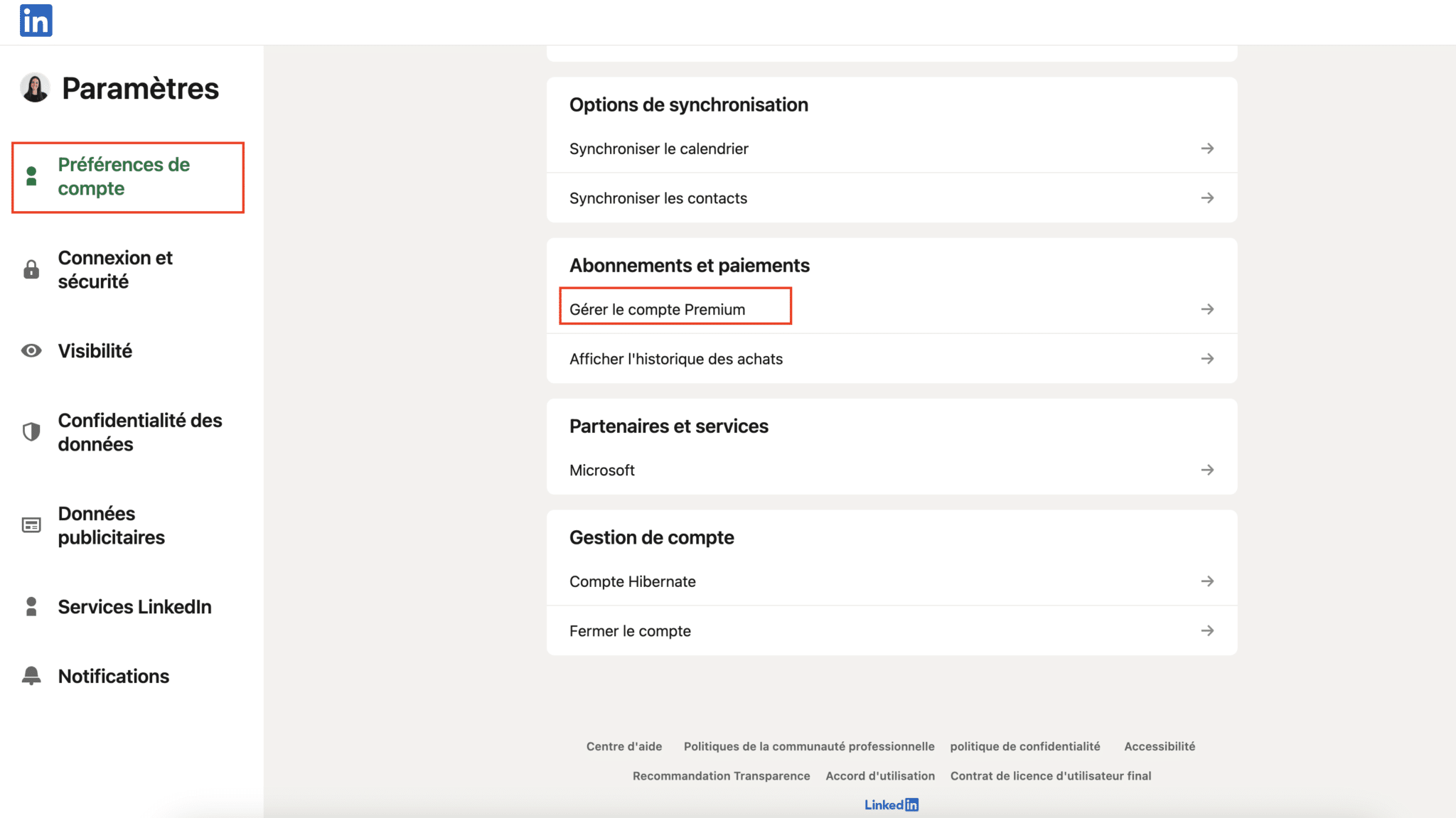Open Accord d'utilisation in the footer
Viewport: 1456px width, 818px height.
tap(880, 775)
